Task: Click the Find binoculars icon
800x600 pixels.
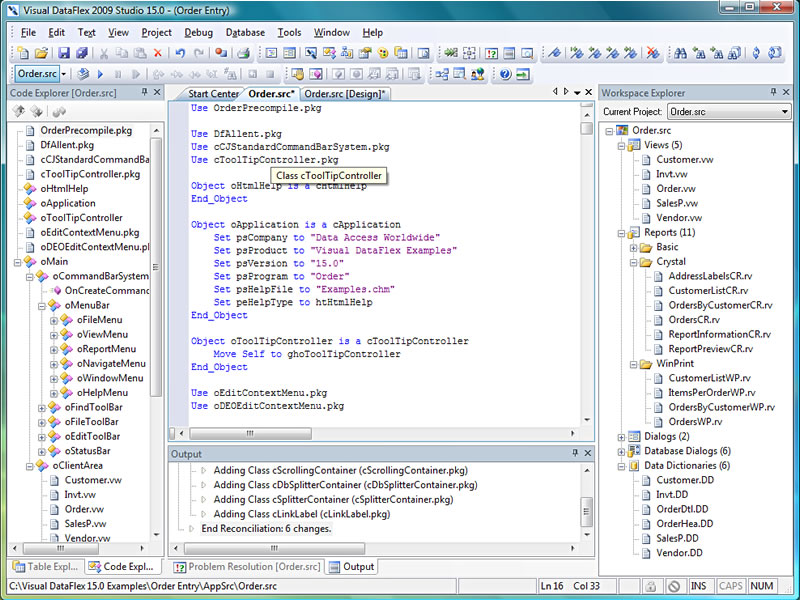Action: [680, 53]
